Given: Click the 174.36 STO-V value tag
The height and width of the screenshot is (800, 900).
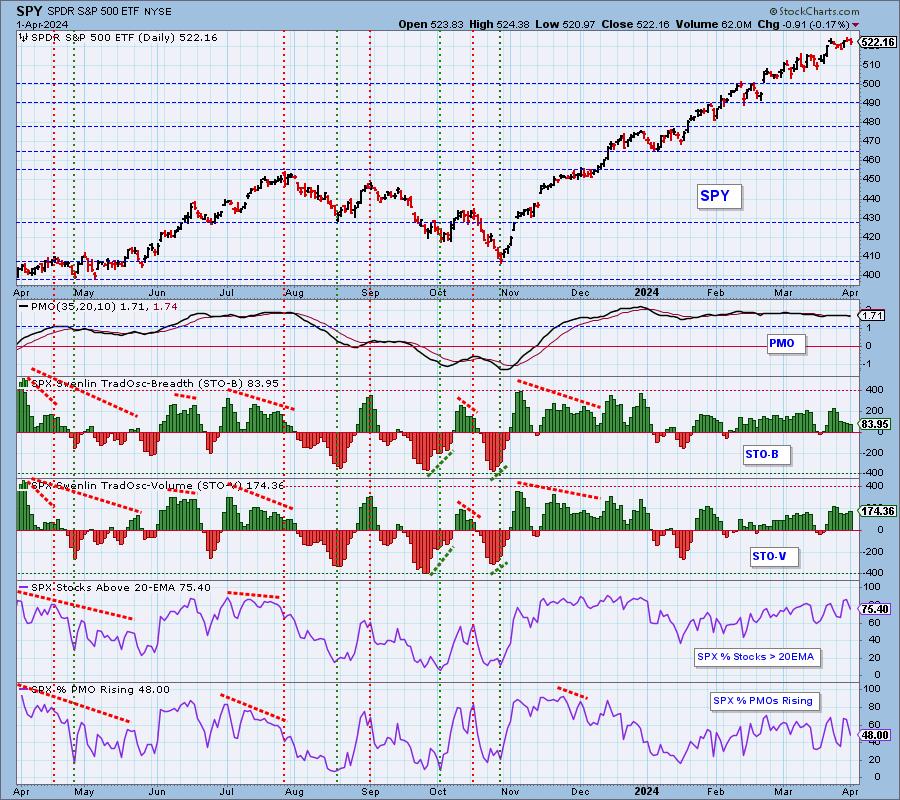Looking at the screenshot, I should coord(878,511).
